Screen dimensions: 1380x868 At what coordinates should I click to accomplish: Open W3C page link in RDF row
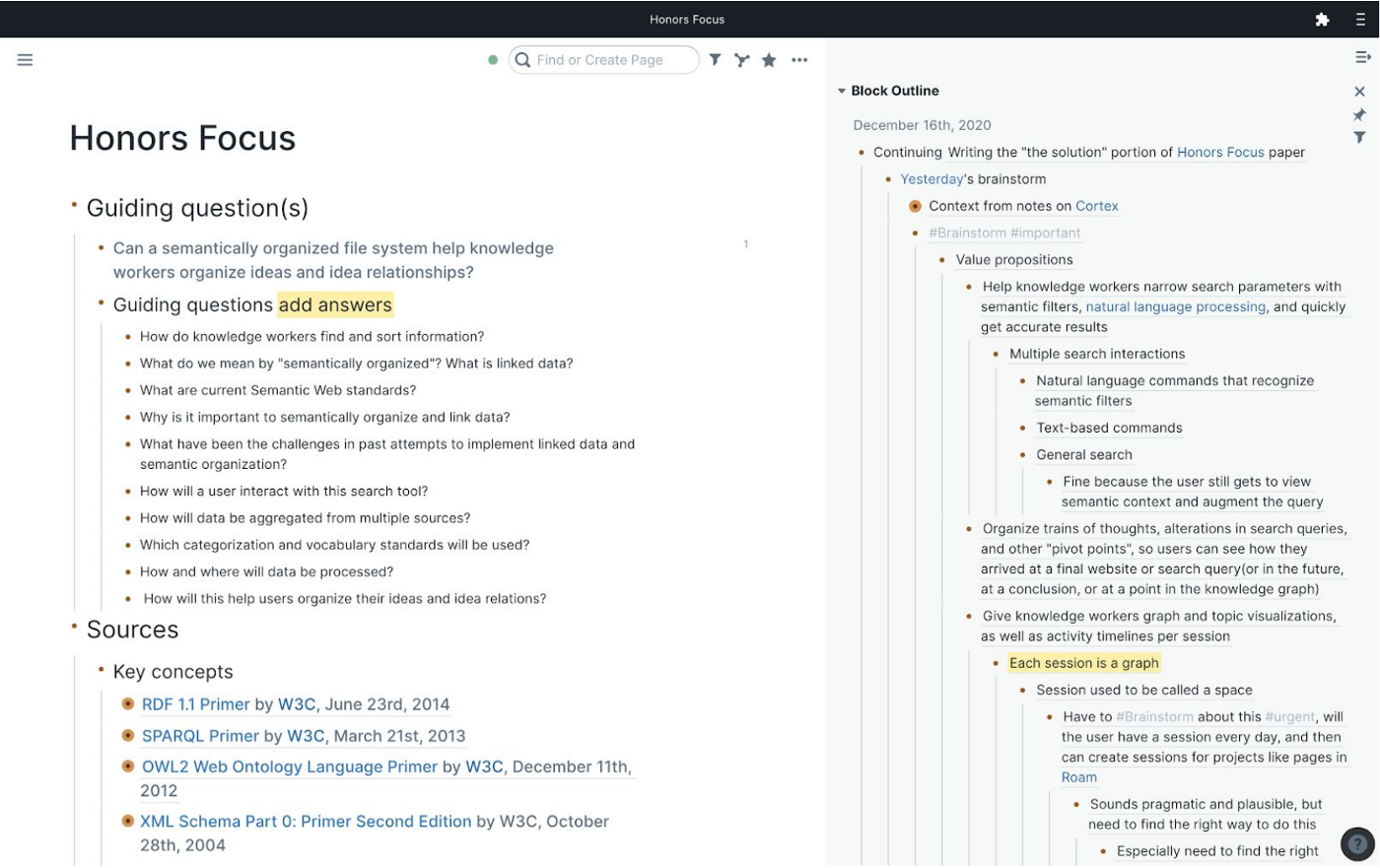(x=297, y=704)
